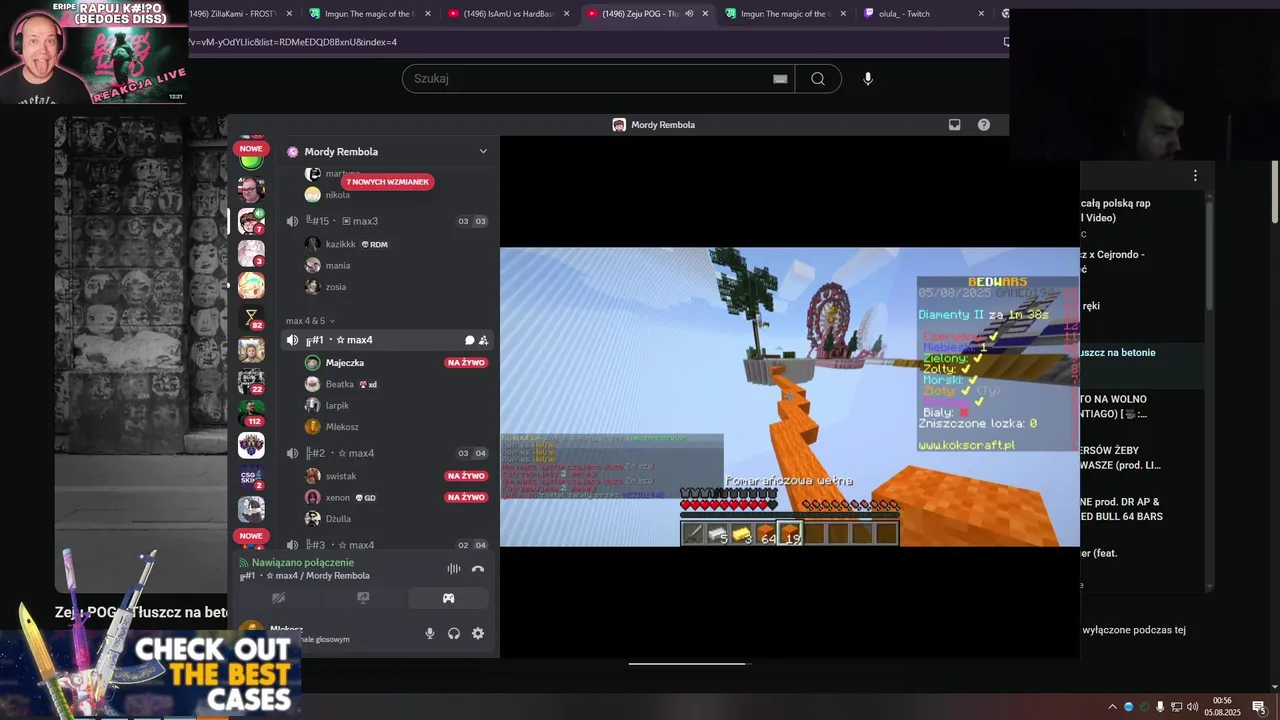1280x720 pixels.
Task: Click browser address bar URL
Action: (293, 42)
